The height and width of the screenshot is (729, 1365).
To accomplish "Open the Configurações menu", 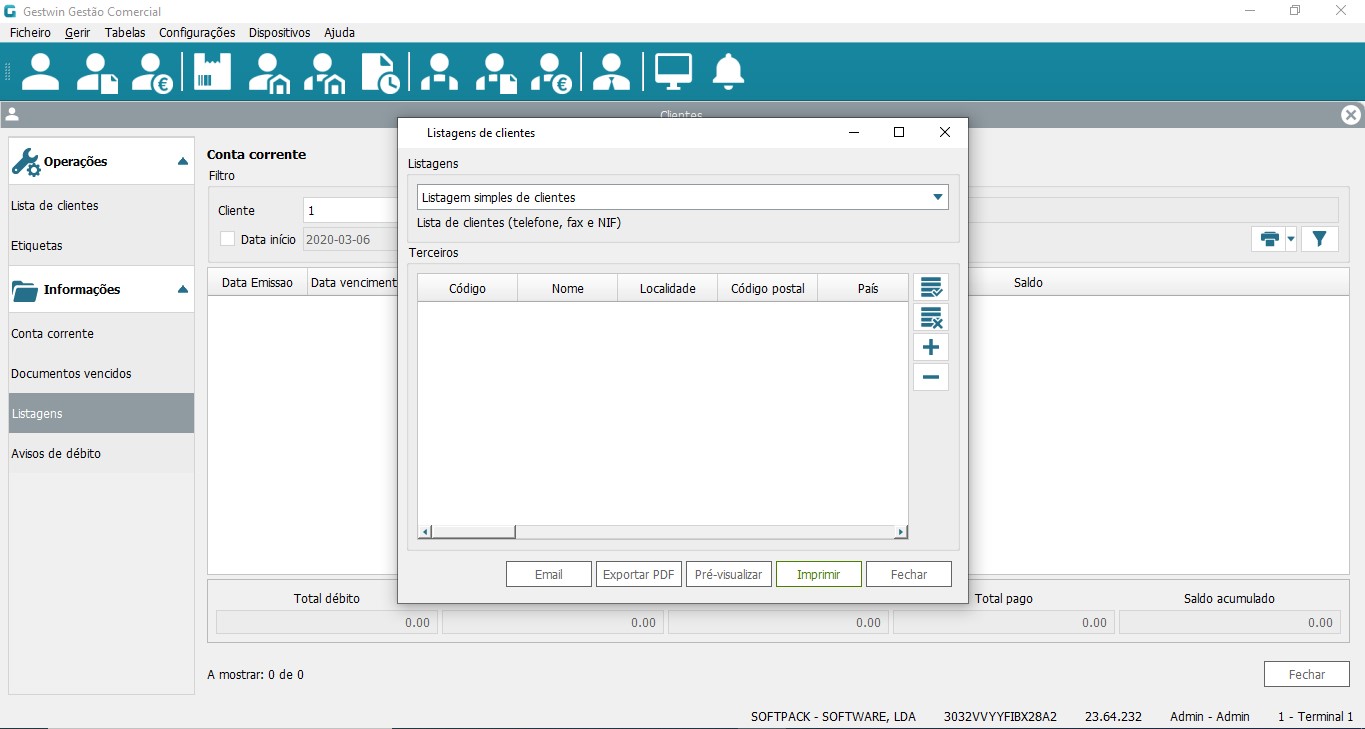I will pyautogui.click(x=197, y=33).
